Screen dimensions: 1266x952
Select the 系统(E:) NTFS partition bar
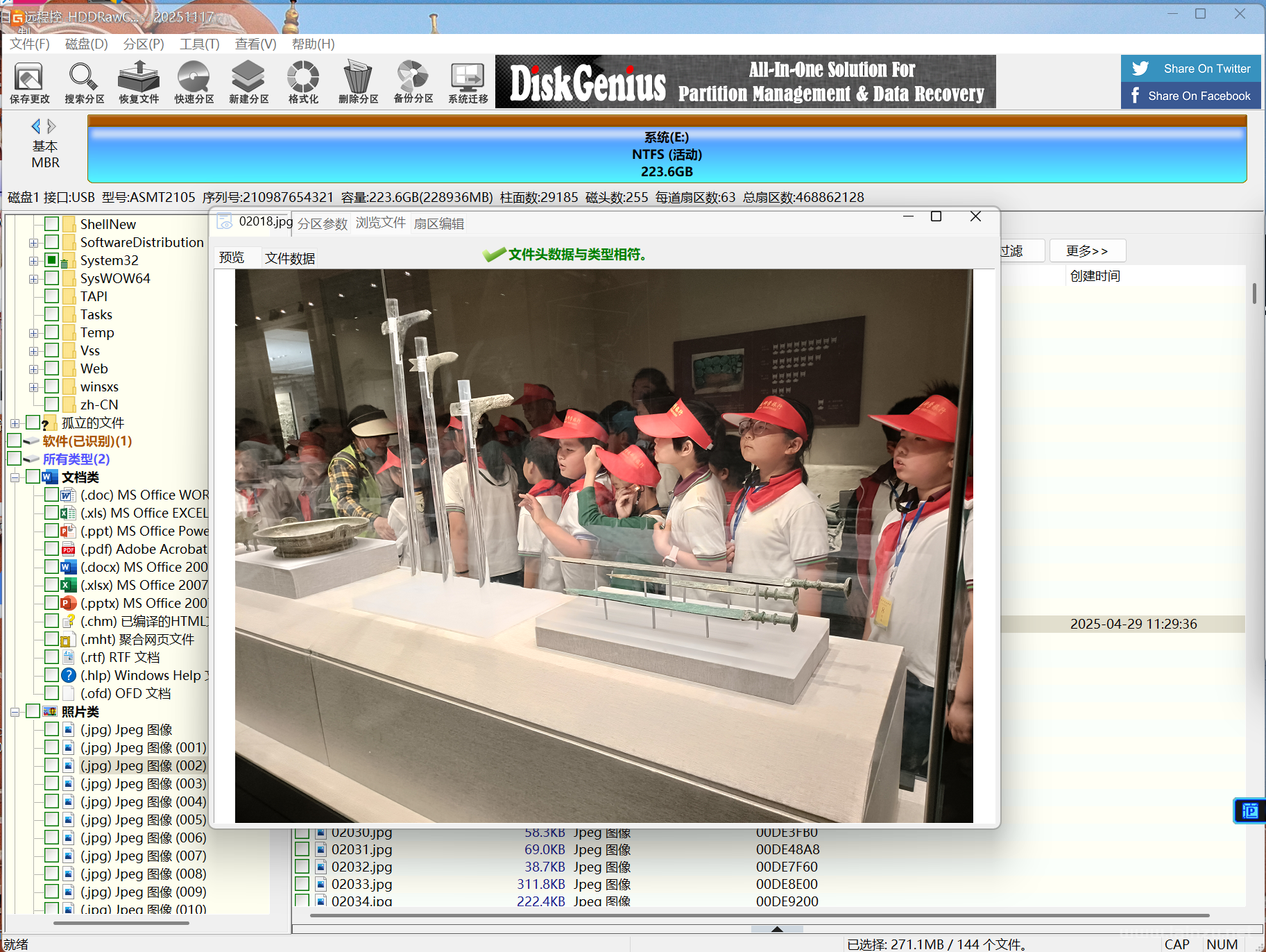pos(666,154)
